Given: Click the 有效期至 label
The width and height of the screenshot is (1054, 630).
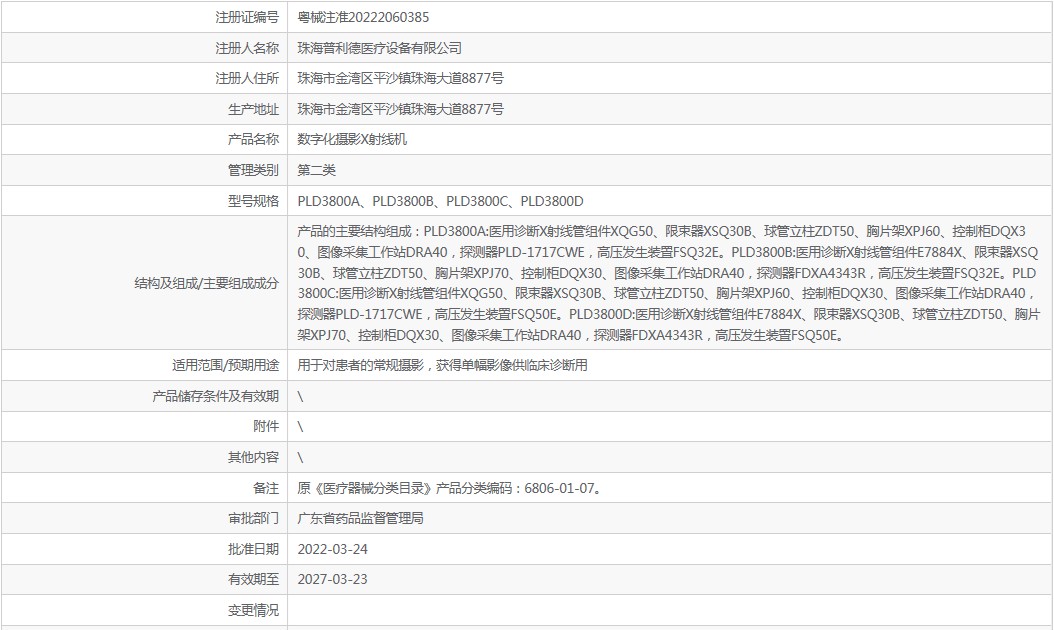Looking at the screenshot, I should click(253, 580).
